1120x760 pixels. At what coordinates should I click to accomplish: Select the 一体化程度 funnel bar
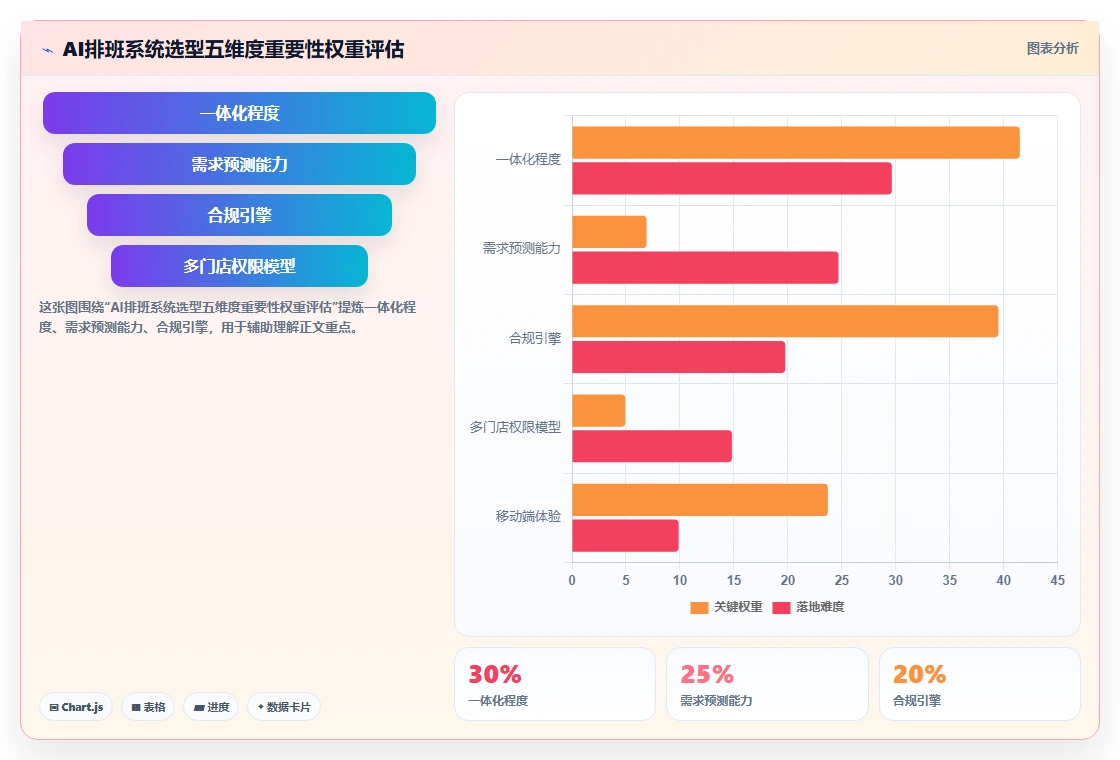(239, 113)
